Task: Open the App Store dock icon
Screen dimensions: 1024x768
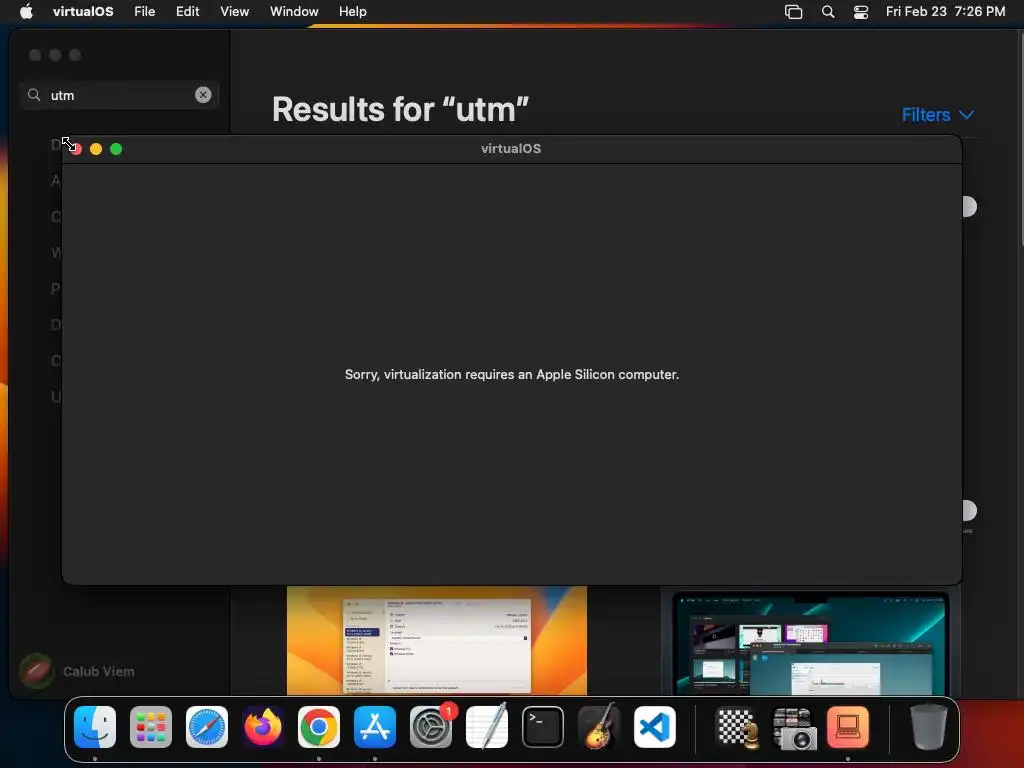Action: (x=375, y=727)
